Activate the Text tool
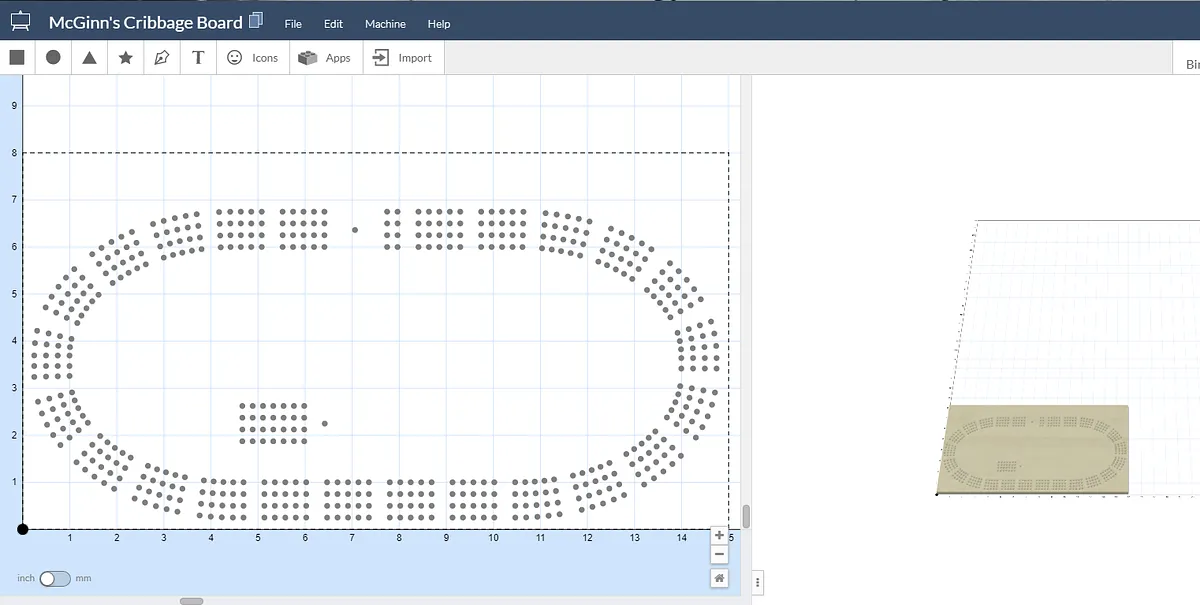 coord(198,58)
